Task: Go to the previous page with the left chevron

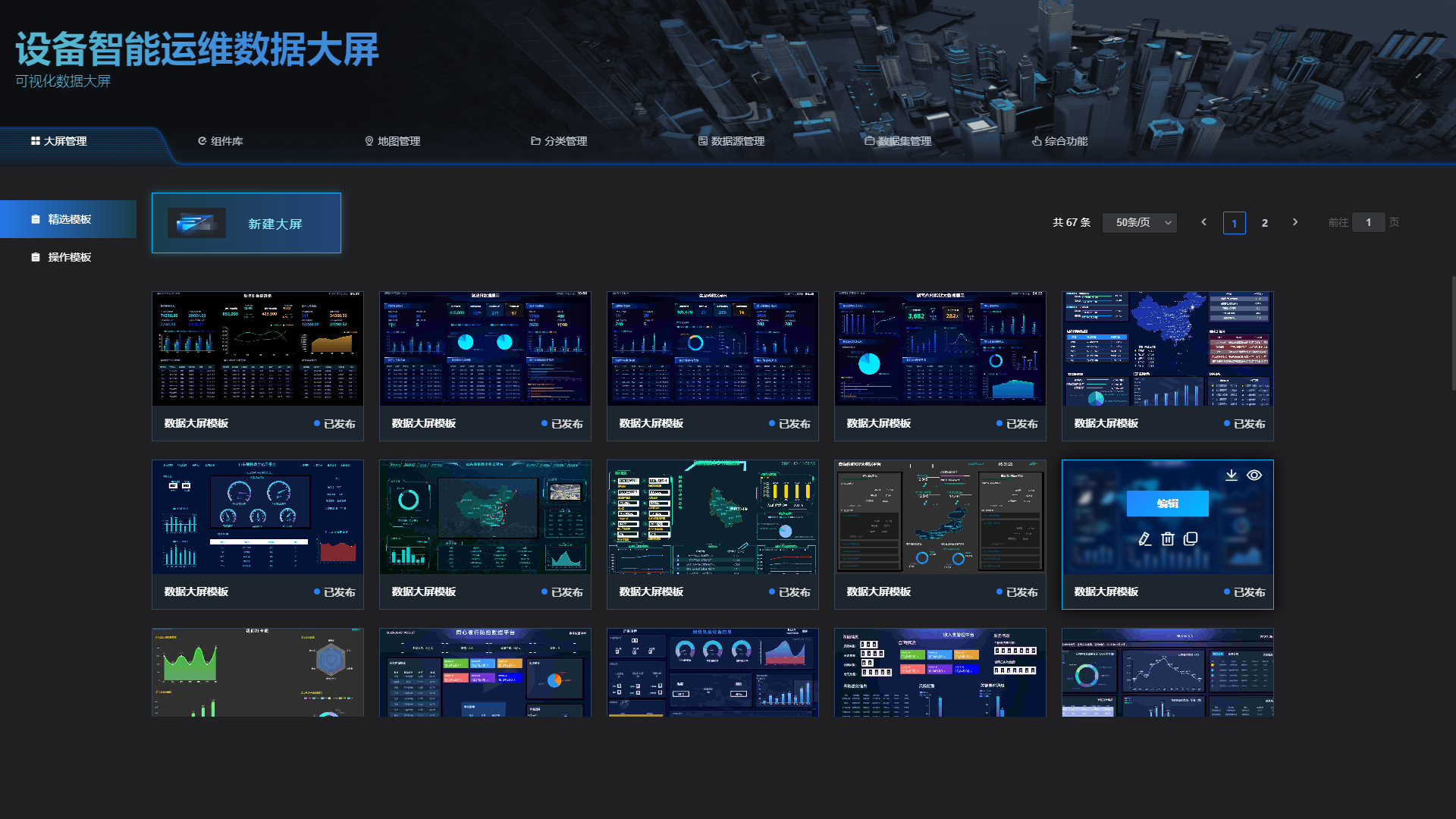Action: (x=1203, y=222)
